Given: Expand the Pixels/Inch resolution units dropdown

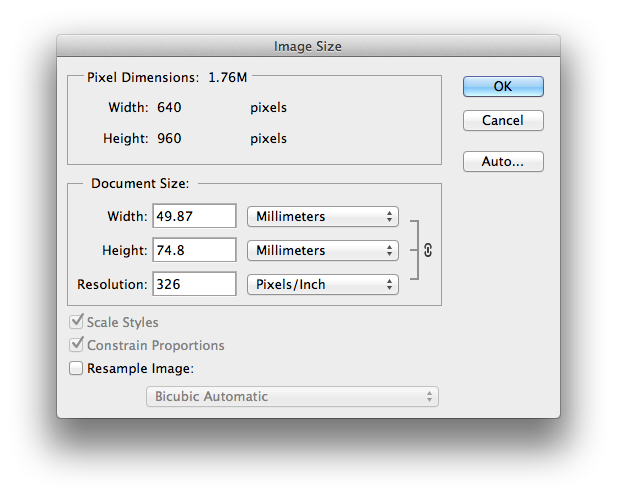Looking at the screenshot, I should (322, 284).
